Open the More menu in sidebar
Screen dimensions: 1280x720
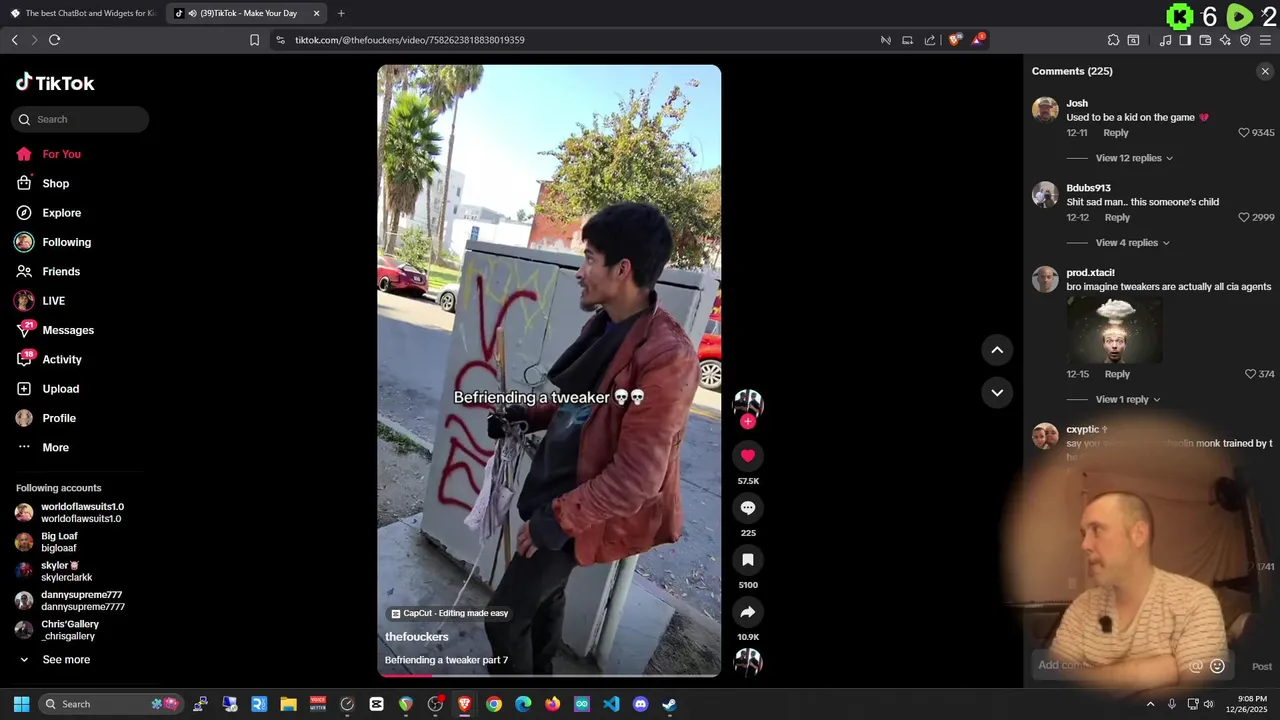point(56,447)
